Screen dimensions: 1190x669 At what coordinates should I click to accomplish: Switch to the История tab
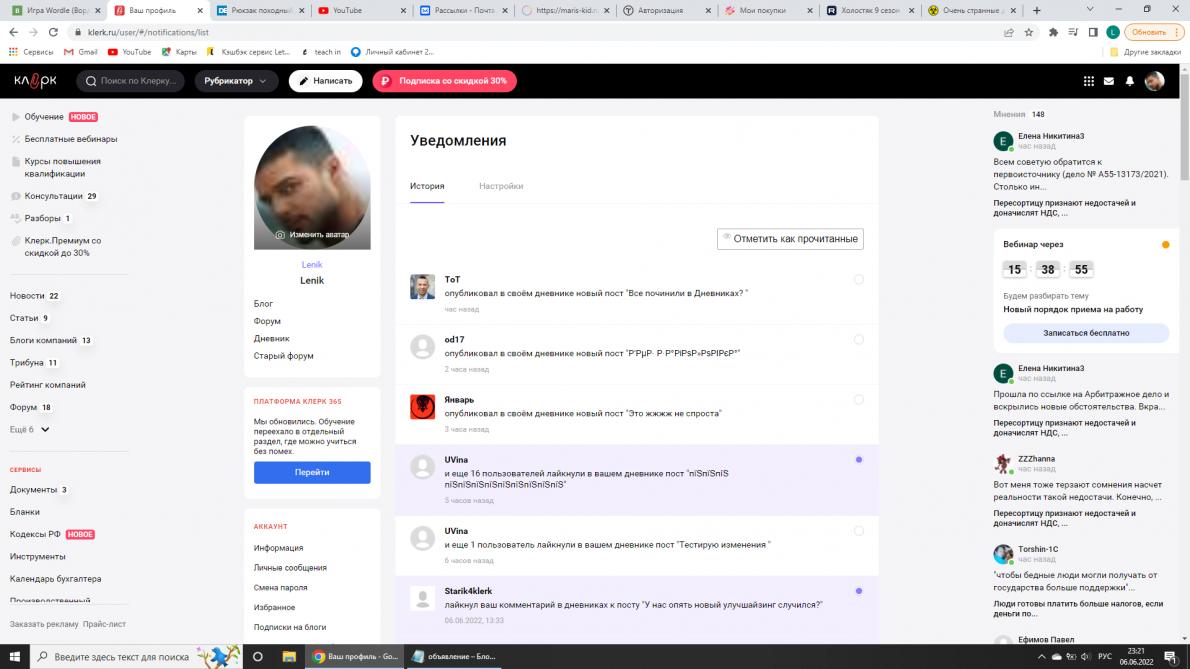[x=427, y=186]
